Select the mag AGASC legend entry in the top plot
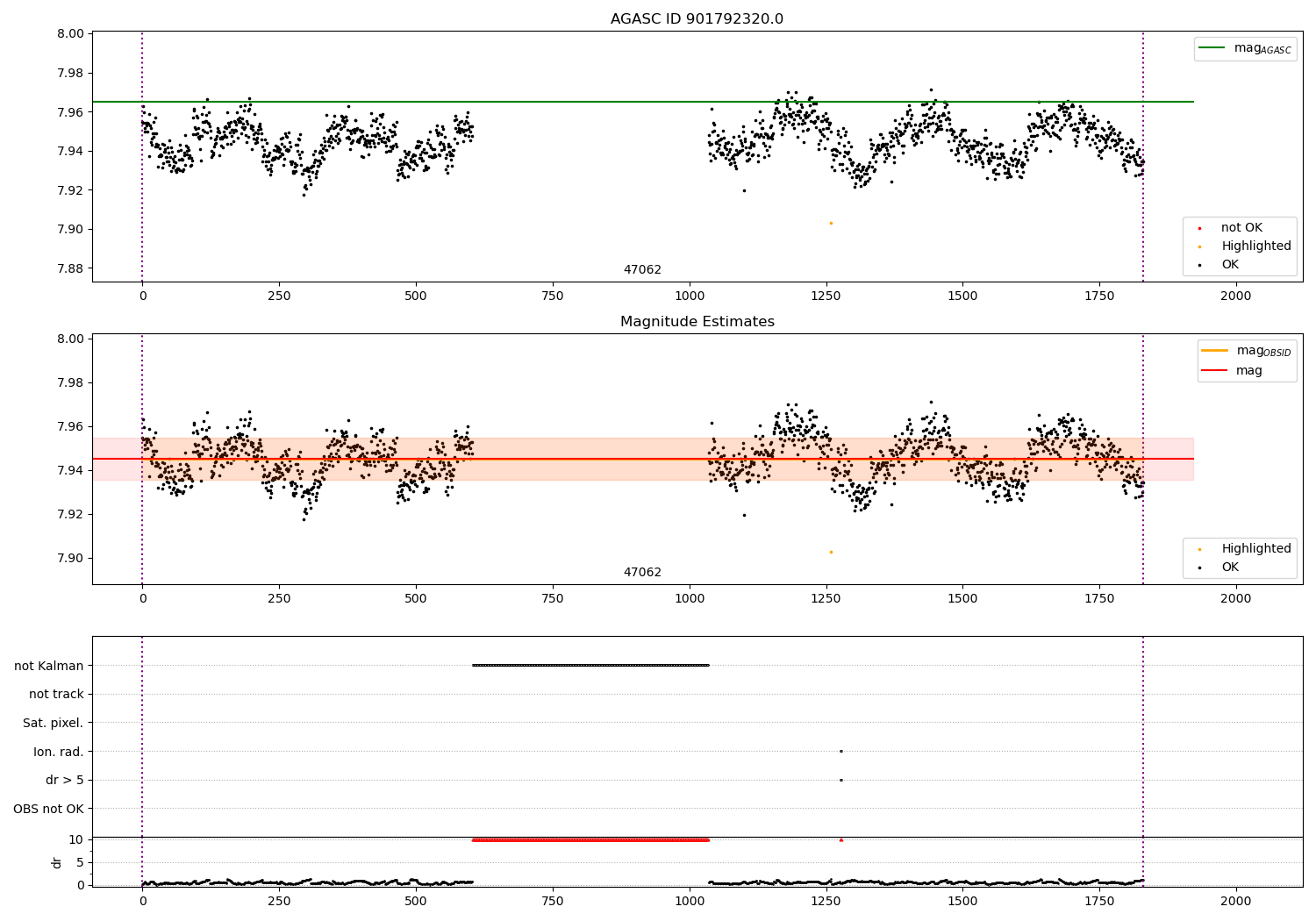The height and width of the screenshot is (921, 1316). click(x=1245, y=48)
